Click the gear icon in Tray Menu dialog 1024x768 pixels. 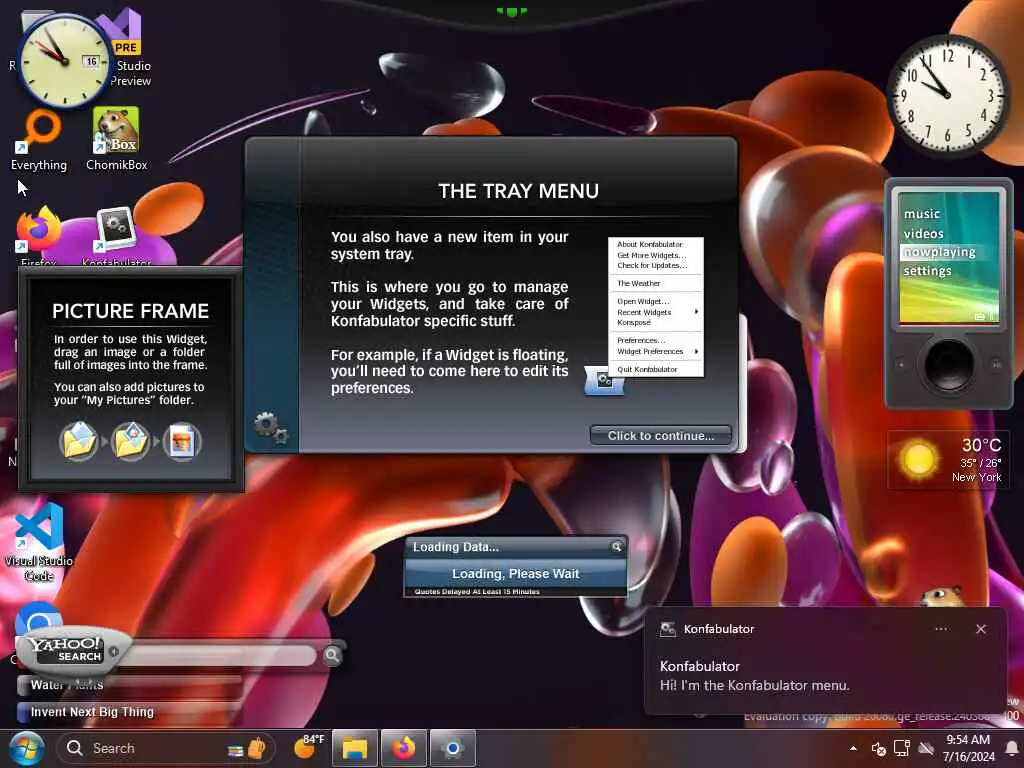[x=271, y=428]
